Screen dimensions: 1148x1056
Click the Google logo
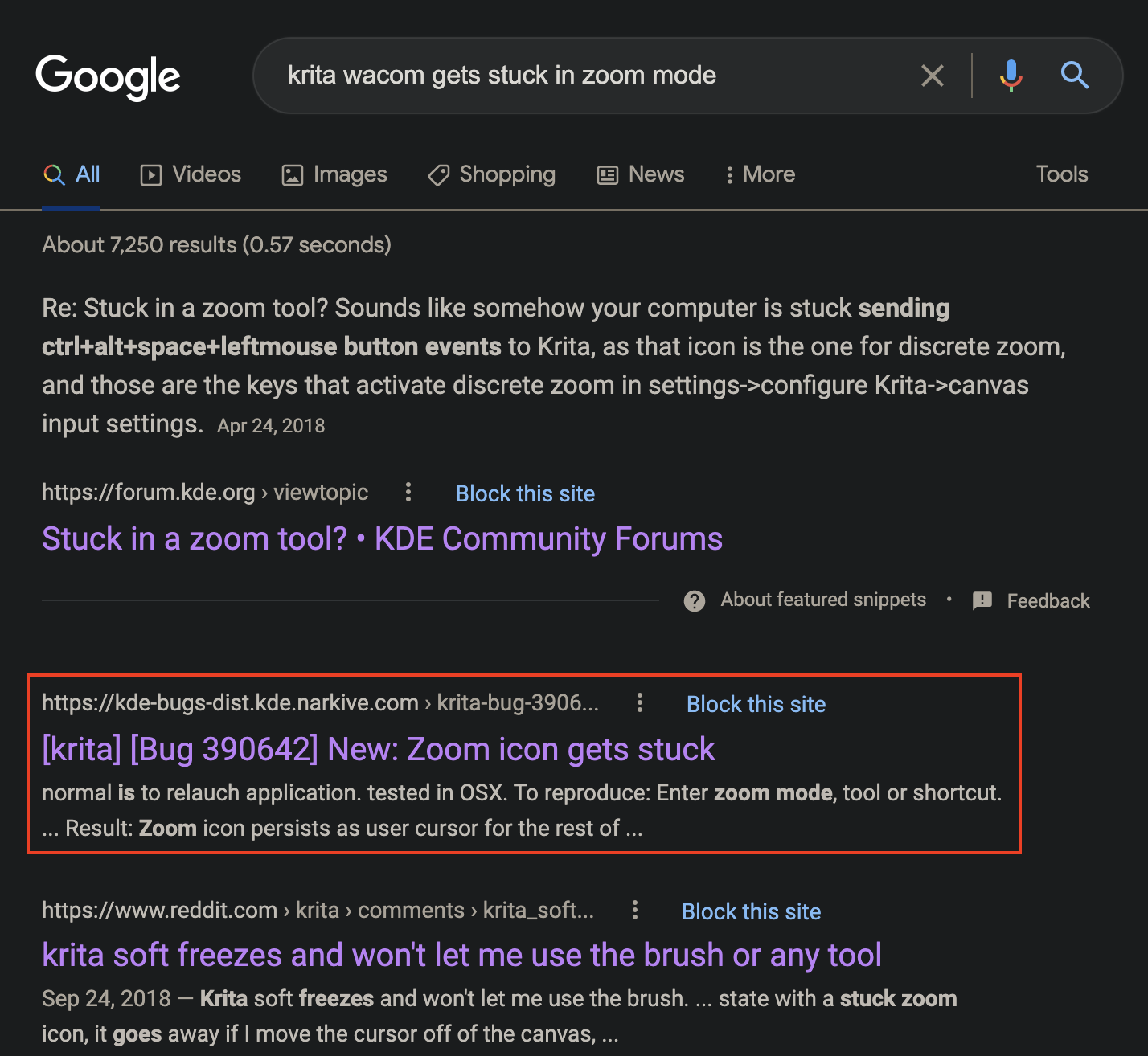(x=108, y=76)
